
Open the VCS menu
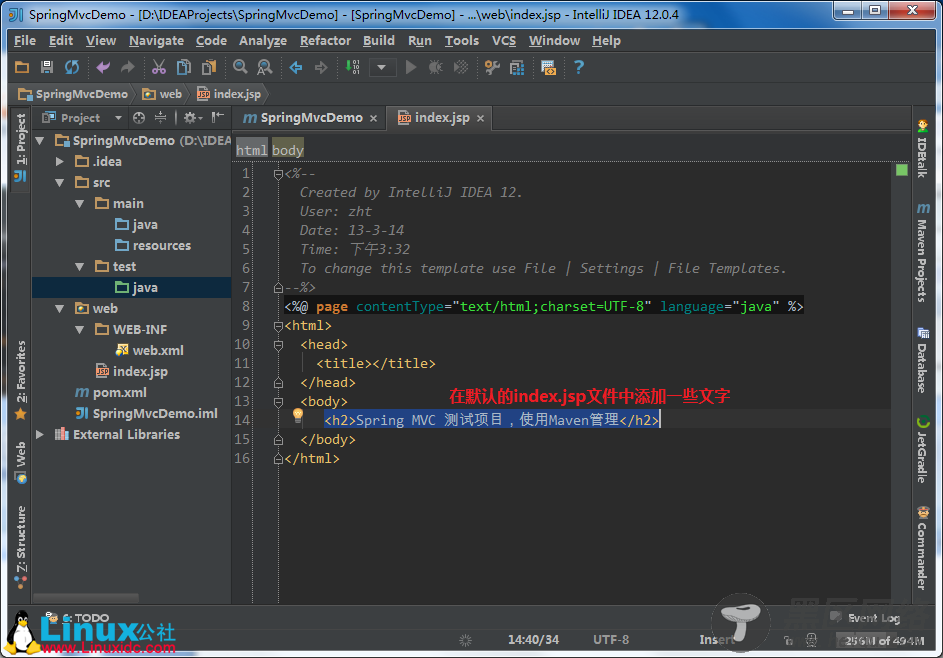(504, 41)
